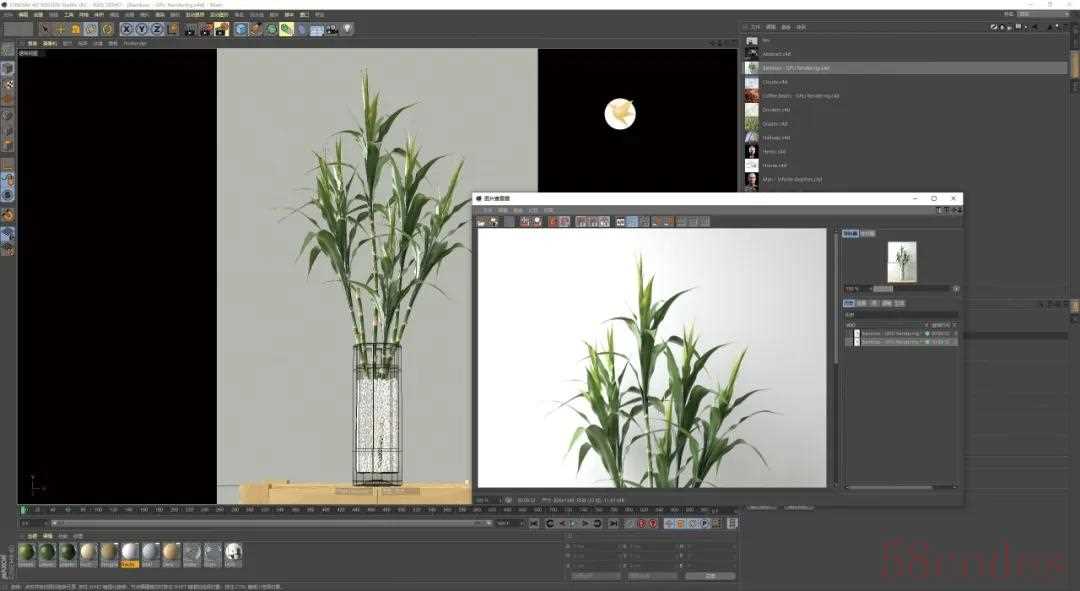Click the Camera object icon in toolbar
Screen dimensions: 1080x591
pos(332,29)
